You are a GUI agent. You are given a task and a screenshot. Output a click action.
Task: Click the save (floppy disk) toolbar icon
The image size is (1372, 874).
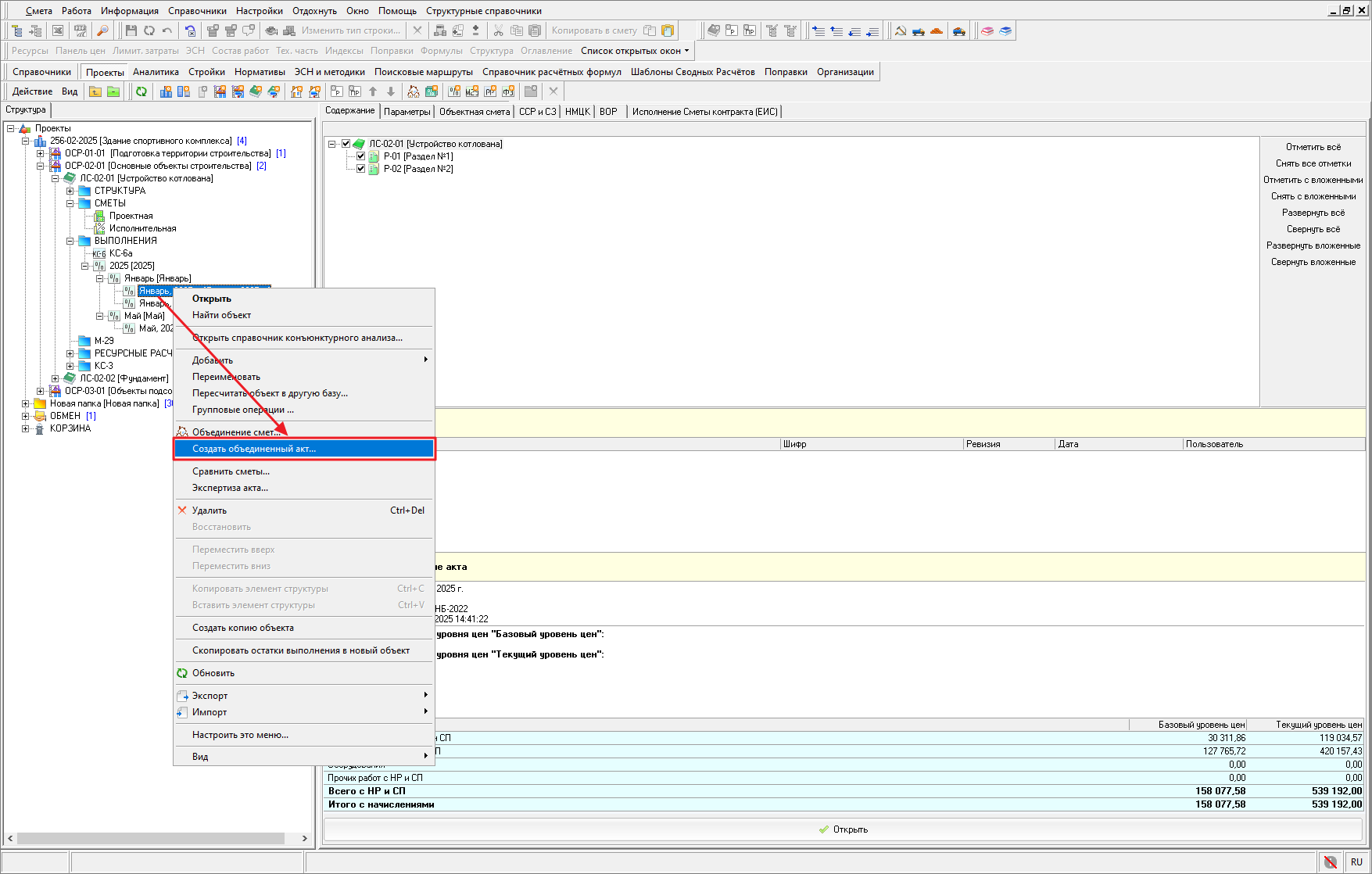[131, 30]
